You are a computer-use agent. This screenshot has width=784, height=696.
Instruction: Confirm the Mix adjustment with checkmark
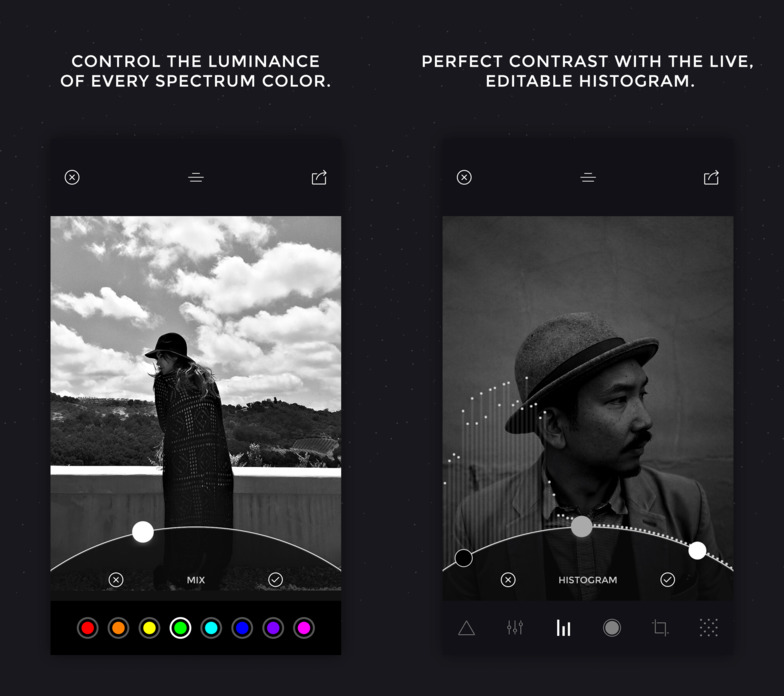click(x=276, y=580)
